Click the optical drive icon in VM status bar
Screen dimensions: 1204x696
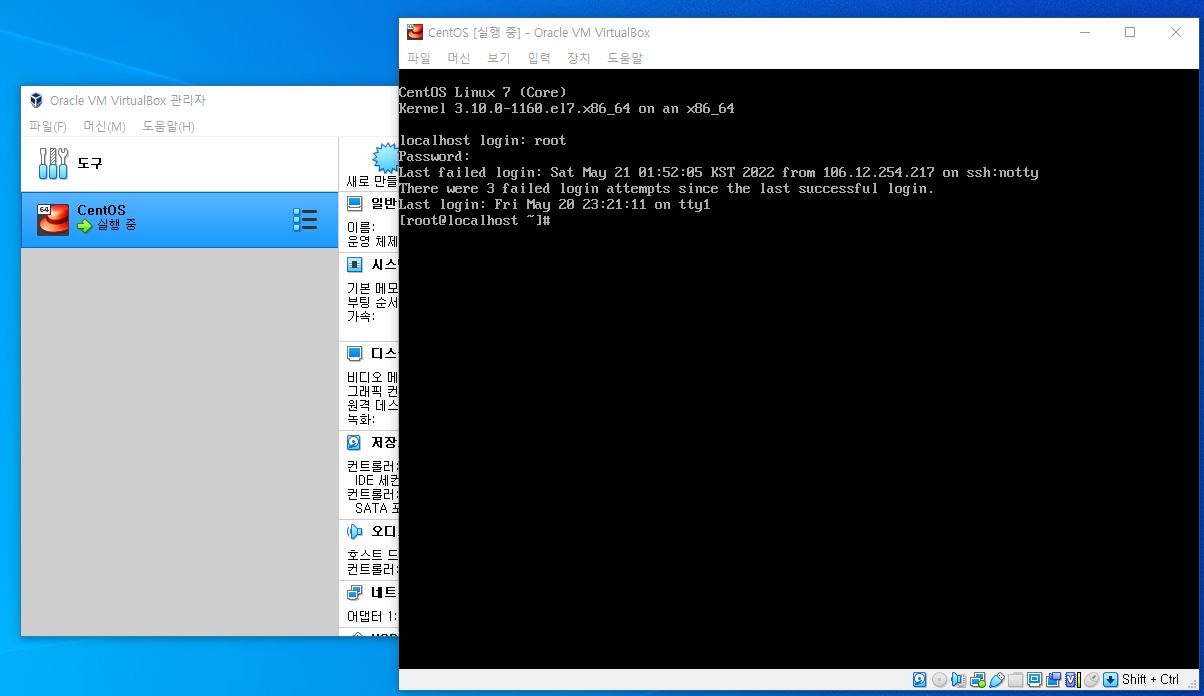939,680
